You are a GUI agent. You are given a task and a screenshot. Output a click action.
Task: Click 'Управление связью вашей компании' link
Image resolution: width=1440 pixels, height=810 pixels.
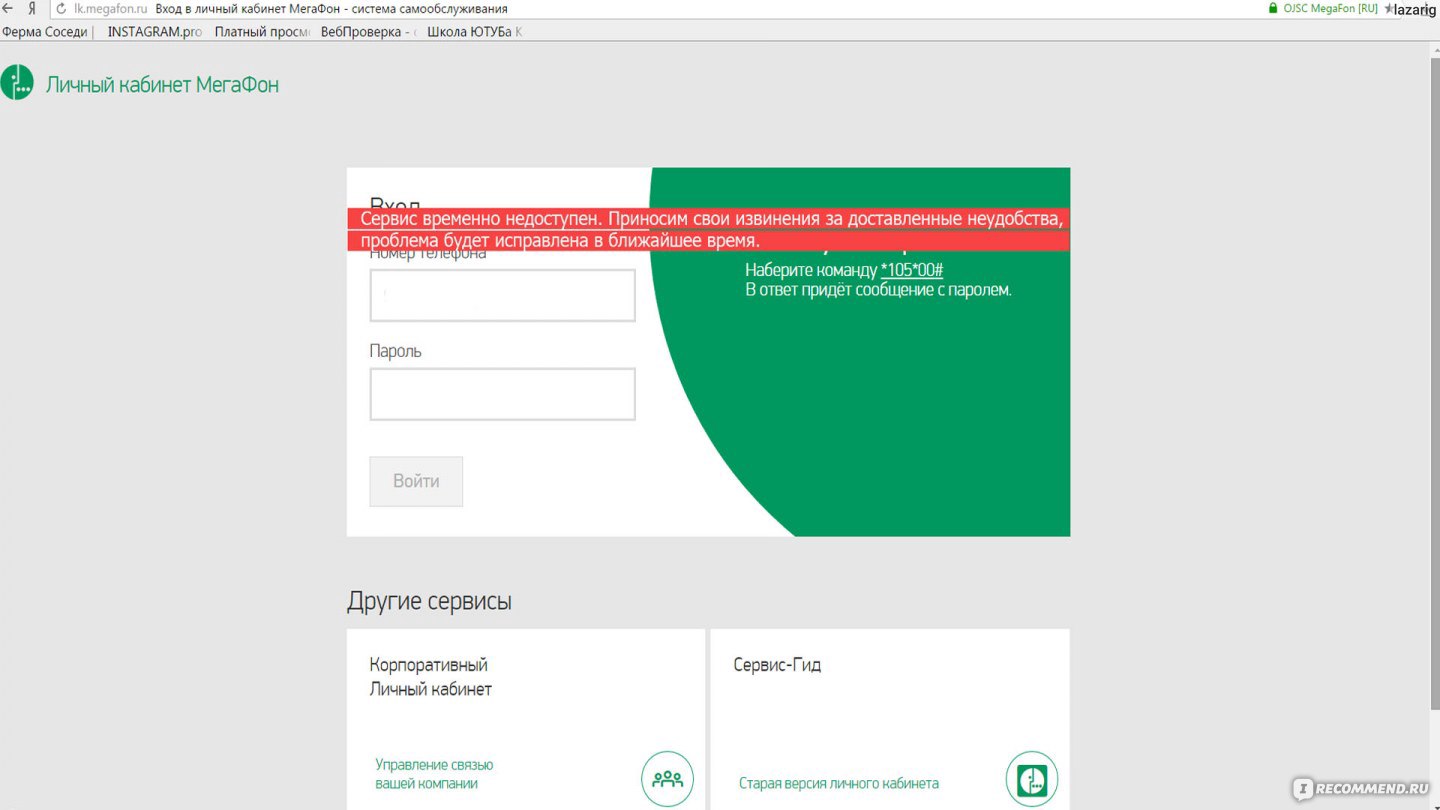(x=434, y=774)
